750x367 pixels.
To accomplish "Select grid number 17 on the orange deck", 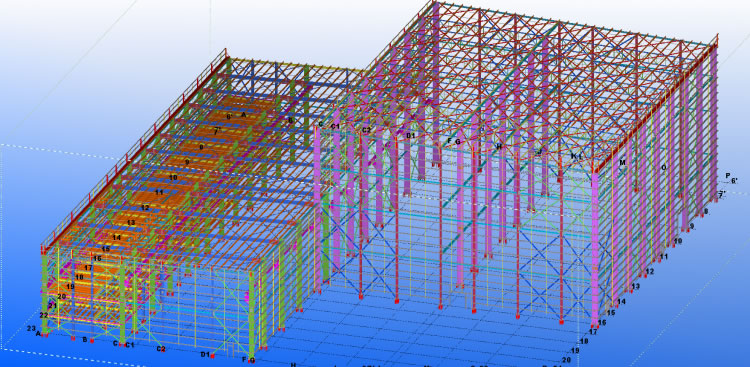I will [x=88, y=267].
